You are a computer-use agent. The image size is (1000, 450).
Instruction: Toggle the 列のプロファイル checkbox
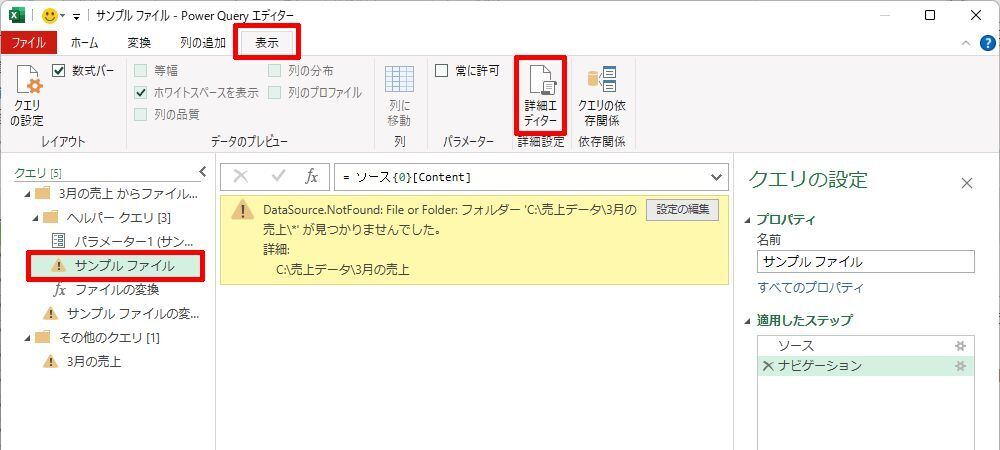275,92
